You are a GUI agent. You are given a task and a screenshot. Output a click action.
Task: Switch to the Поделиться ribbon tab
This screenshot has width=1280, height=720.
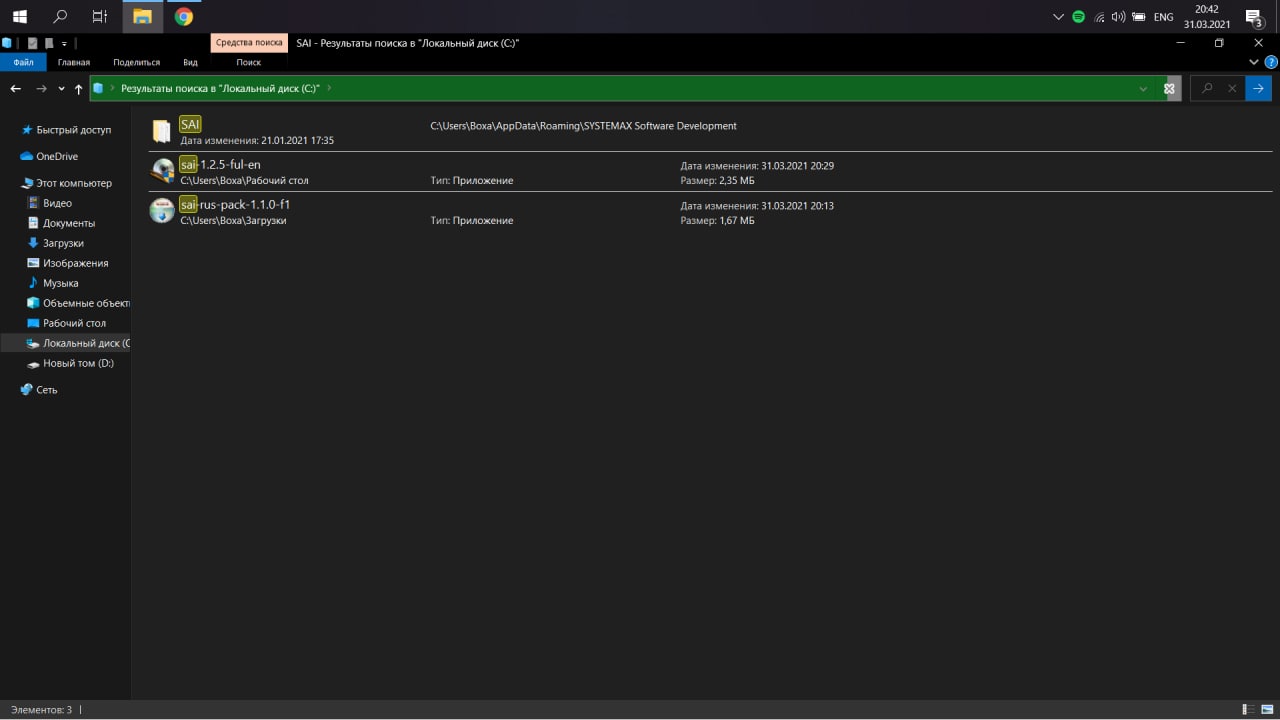[x=136, y=62]
